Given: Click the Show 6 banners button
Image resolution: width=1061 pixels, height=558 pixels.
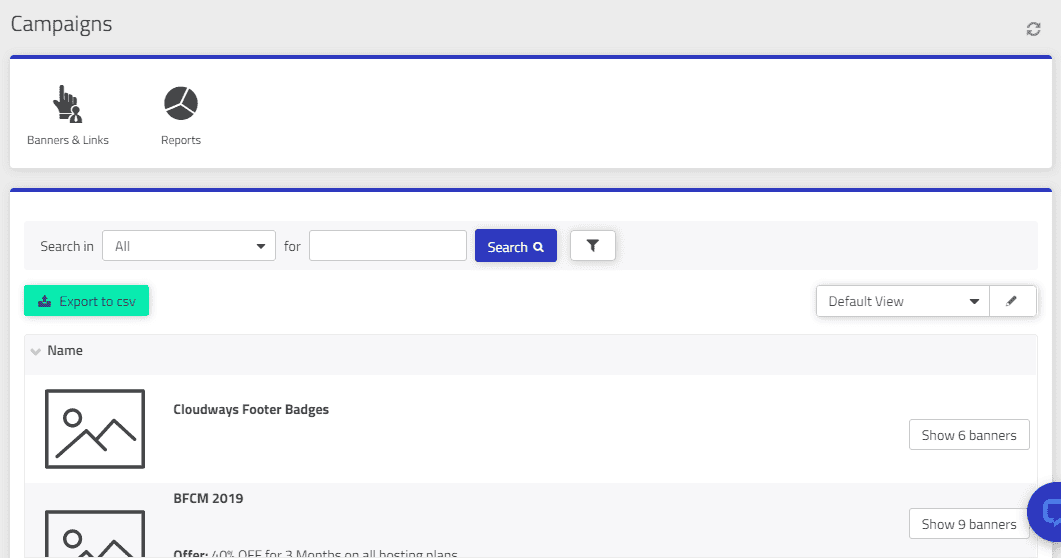Looking at the screenshot, I should [969, 435].
